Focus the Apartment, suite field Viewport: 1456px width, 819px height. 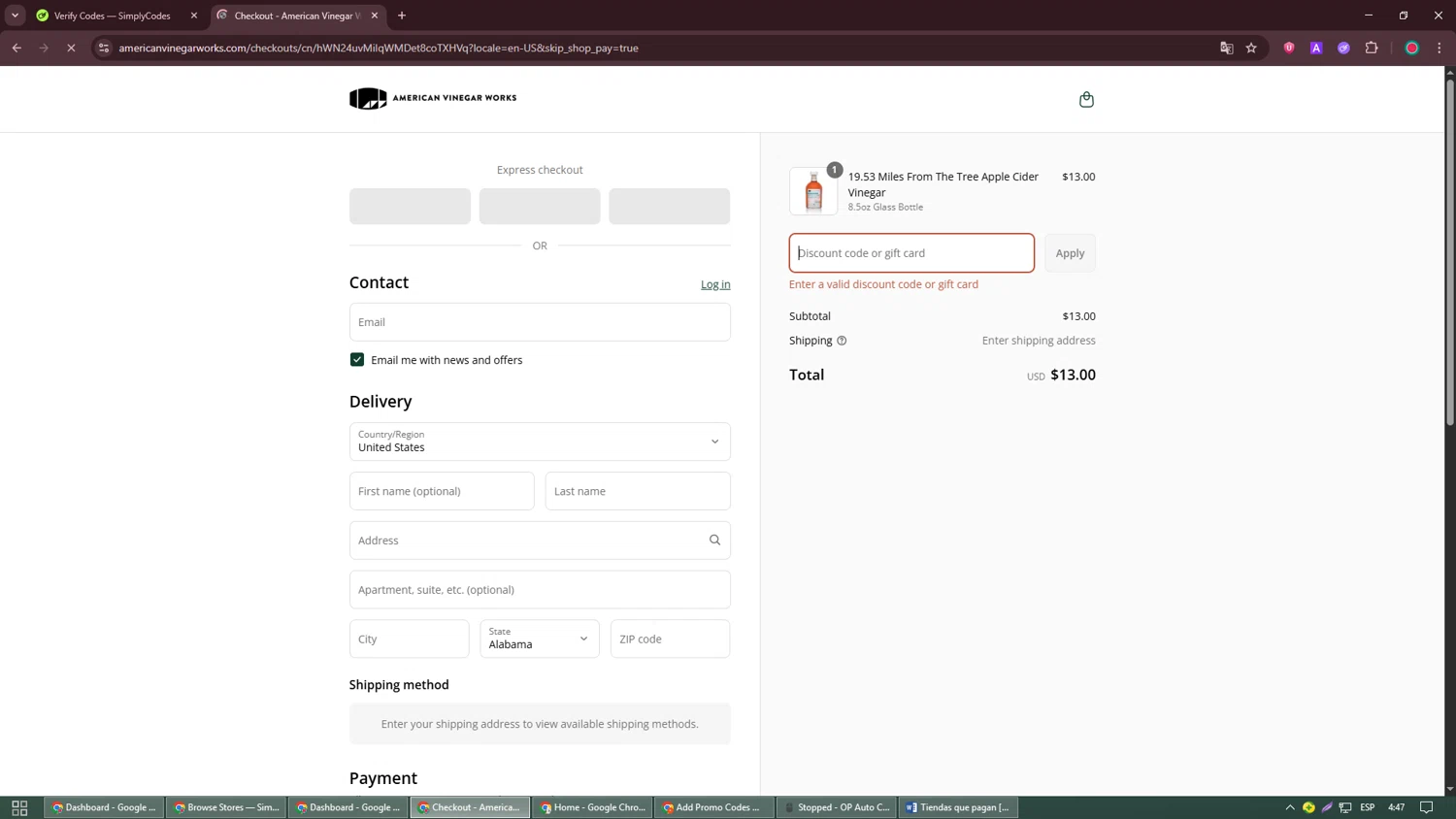coord(540,590)
